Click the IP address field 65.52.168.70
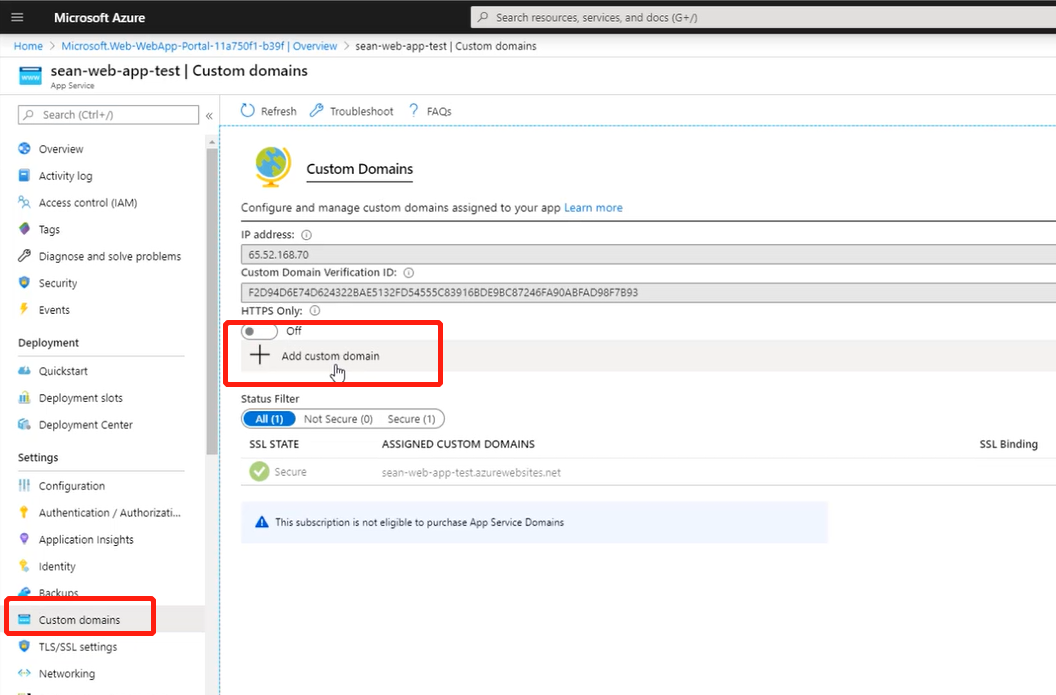Screen dimensions: 1056x695 pos(649,255)
